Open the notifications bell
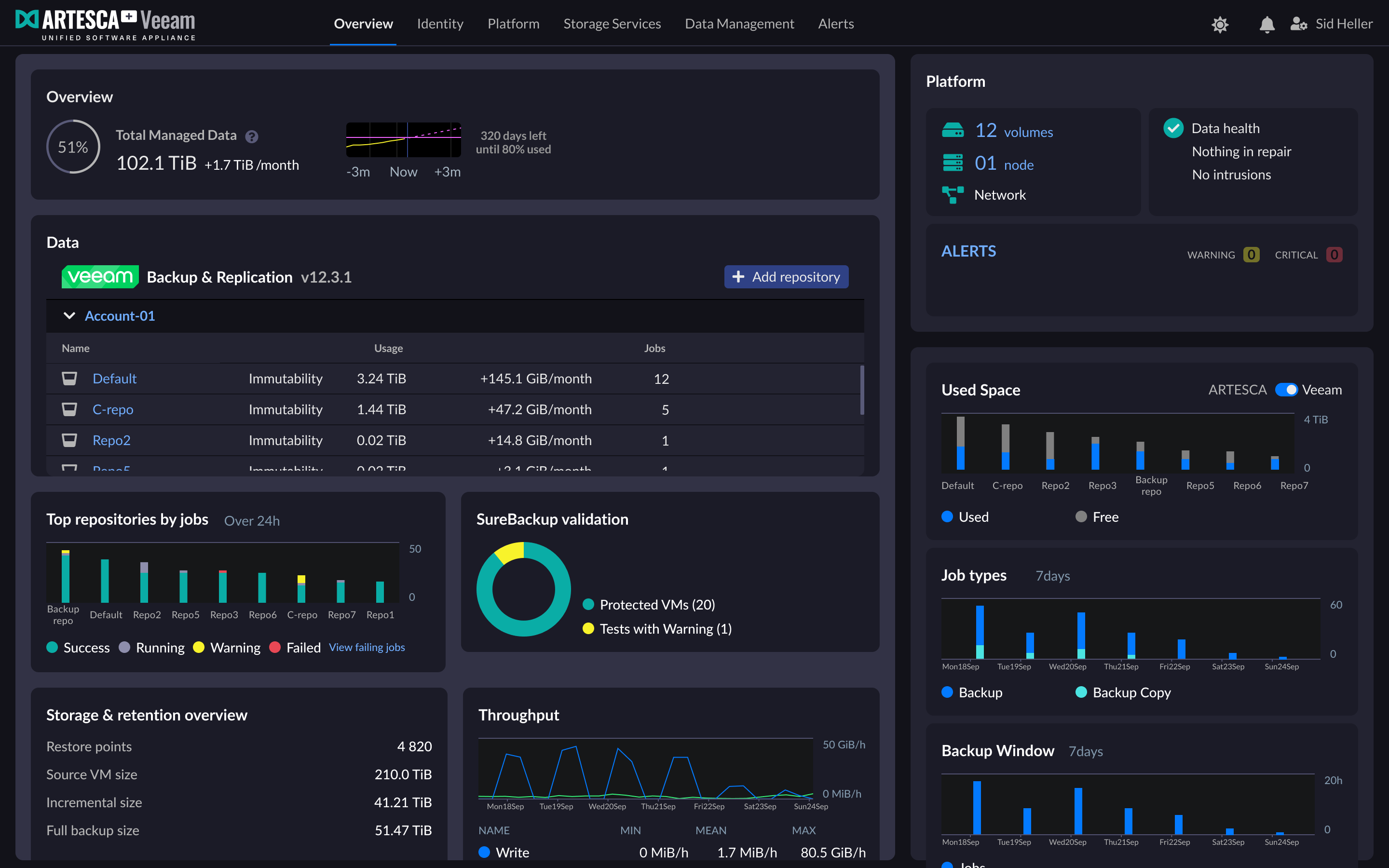The width and height of the screenshot is (1389, 868). [1267, 24]
